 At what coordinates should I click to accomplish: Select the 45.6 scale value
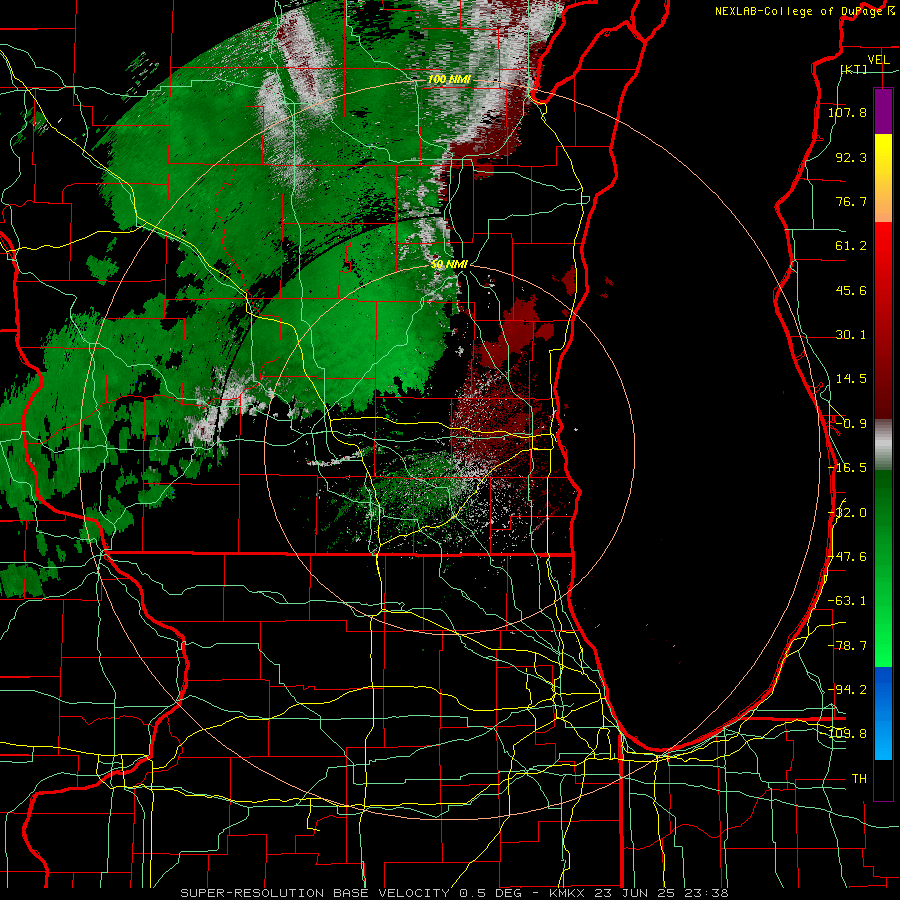point(851,290)
